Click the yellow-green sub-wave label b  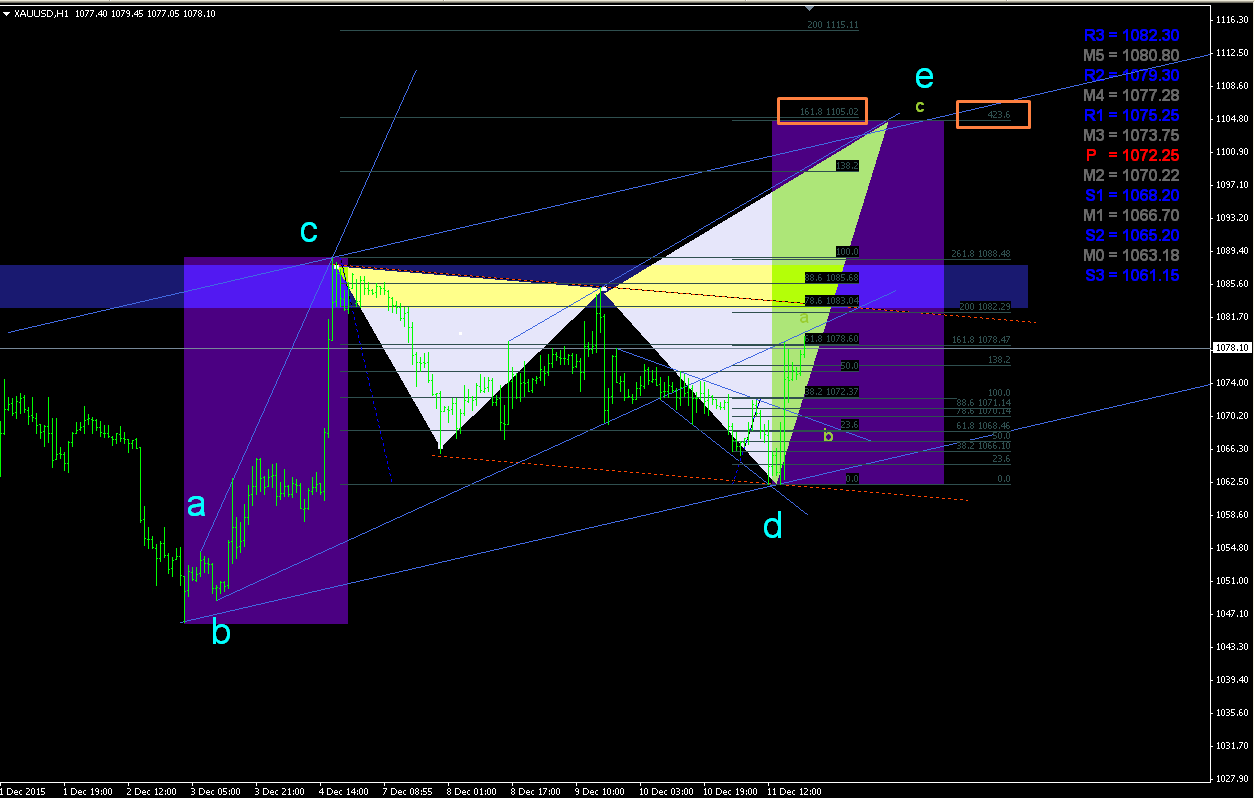coord(828,435)
